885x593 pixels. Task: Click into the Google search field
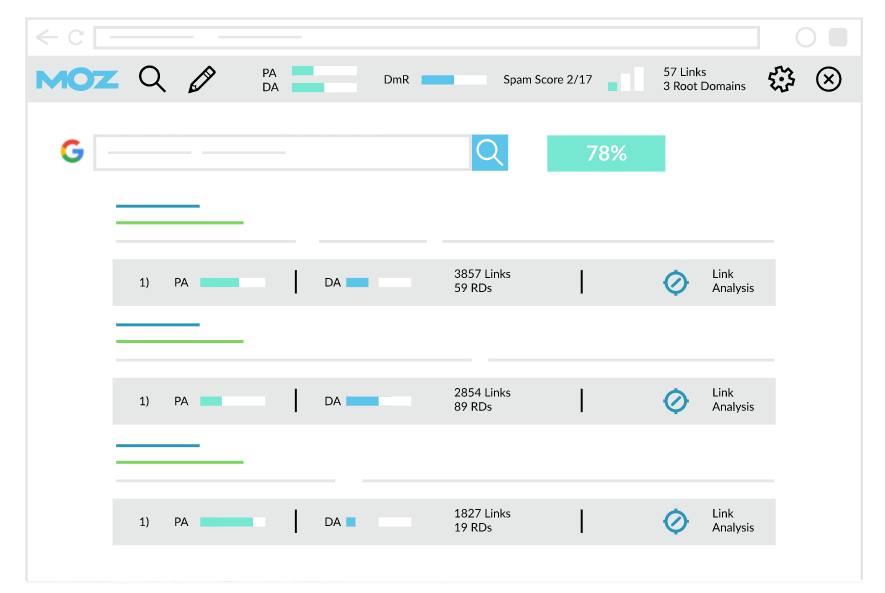point(282,153)
